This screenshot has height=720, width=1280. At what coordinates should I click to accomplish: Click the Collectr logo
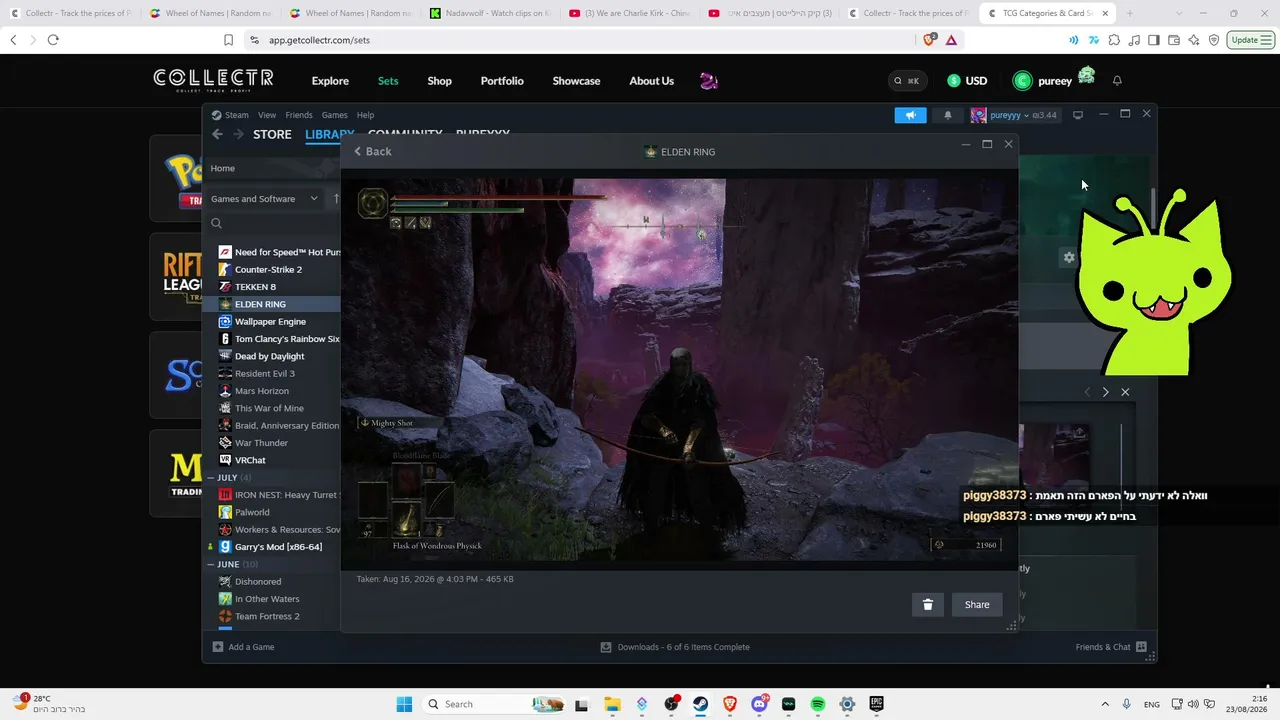point(213,80)
